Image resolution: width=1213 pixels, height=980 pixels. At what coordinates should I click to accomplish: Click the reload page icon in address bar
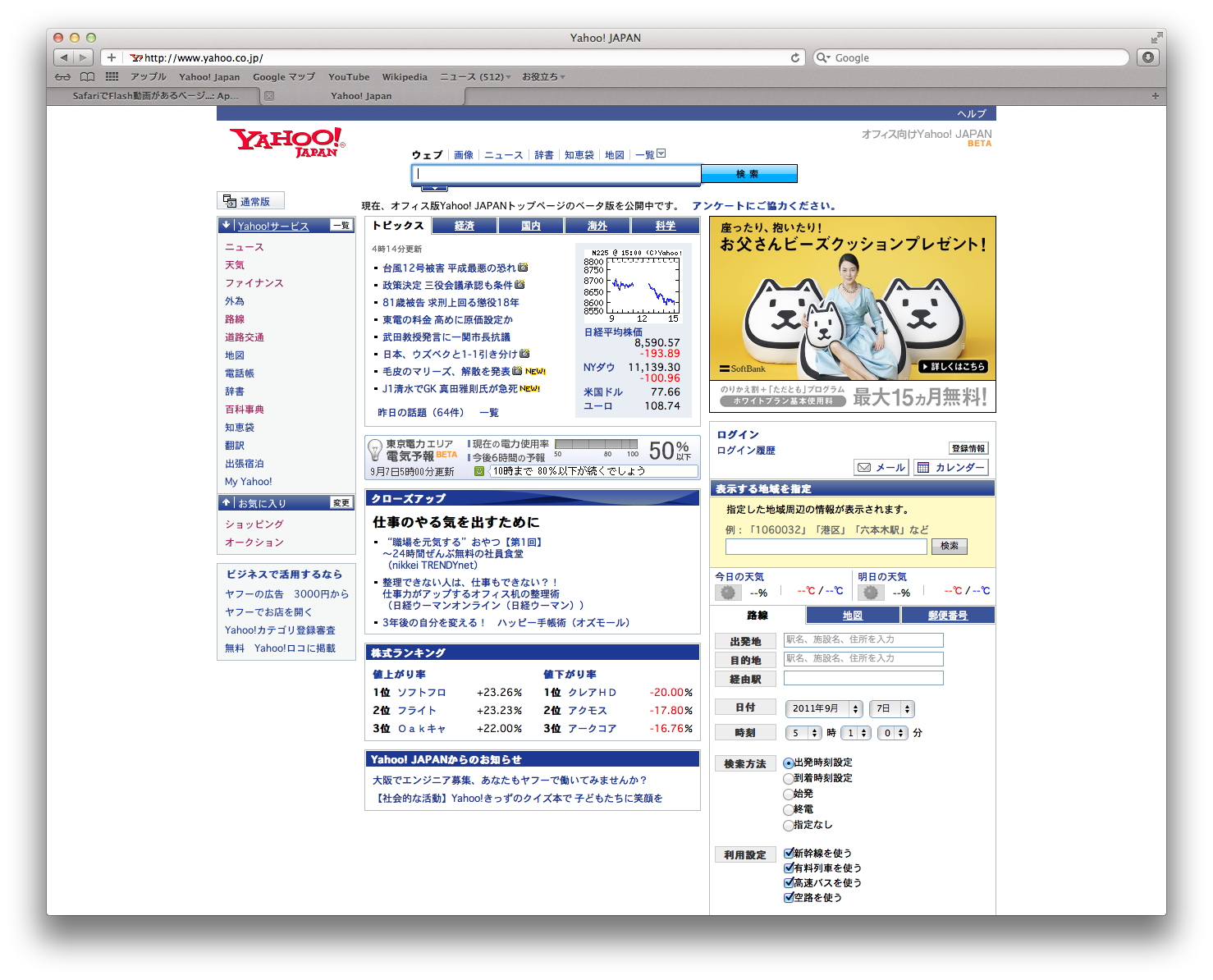pos(794,57)
